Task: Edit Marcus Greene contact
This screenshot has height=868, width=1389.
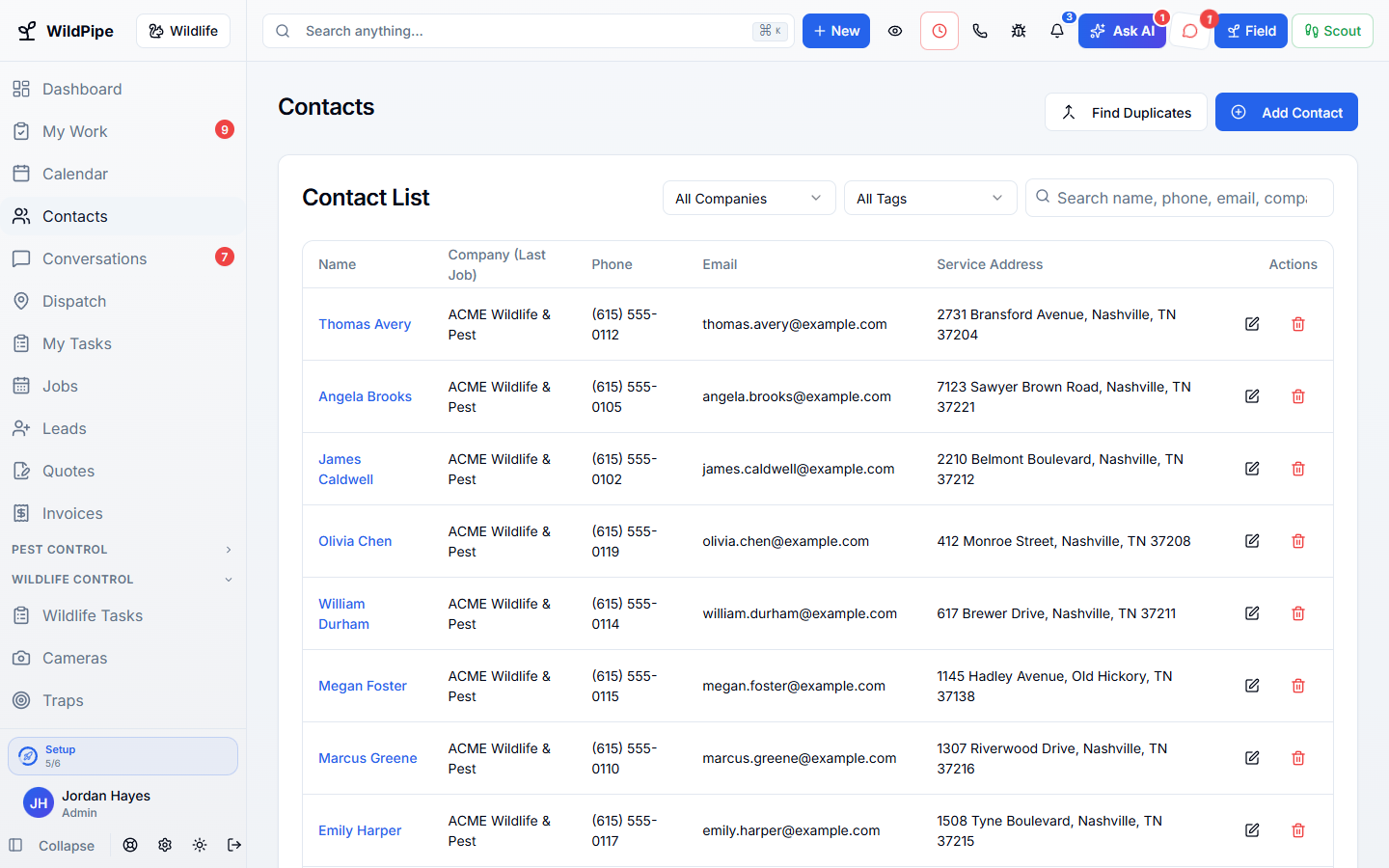Action: click(1252, 758)
